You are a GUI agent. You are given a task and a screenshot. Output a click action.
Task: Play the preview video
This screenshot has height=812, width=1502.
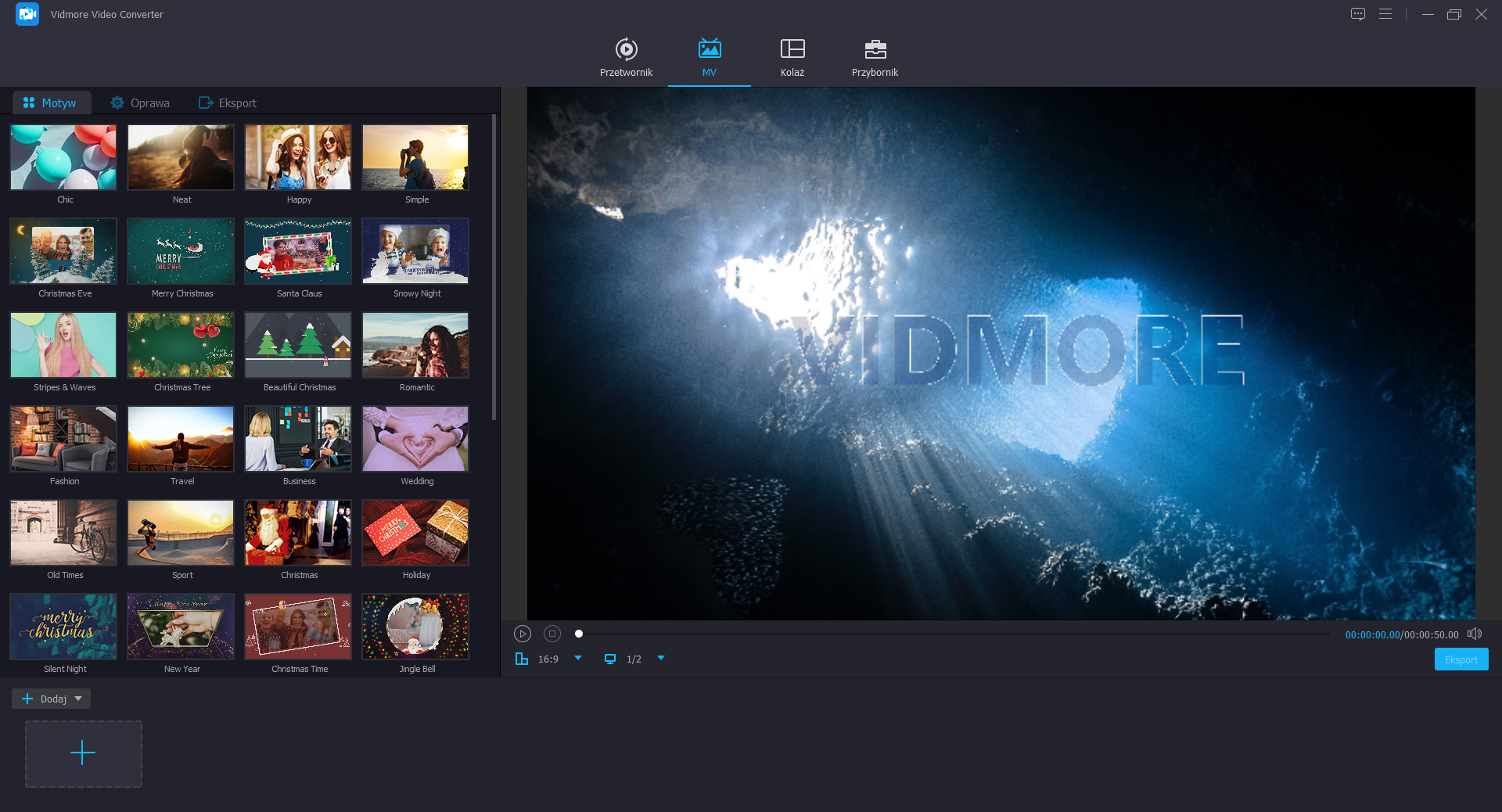coord(523,634)
